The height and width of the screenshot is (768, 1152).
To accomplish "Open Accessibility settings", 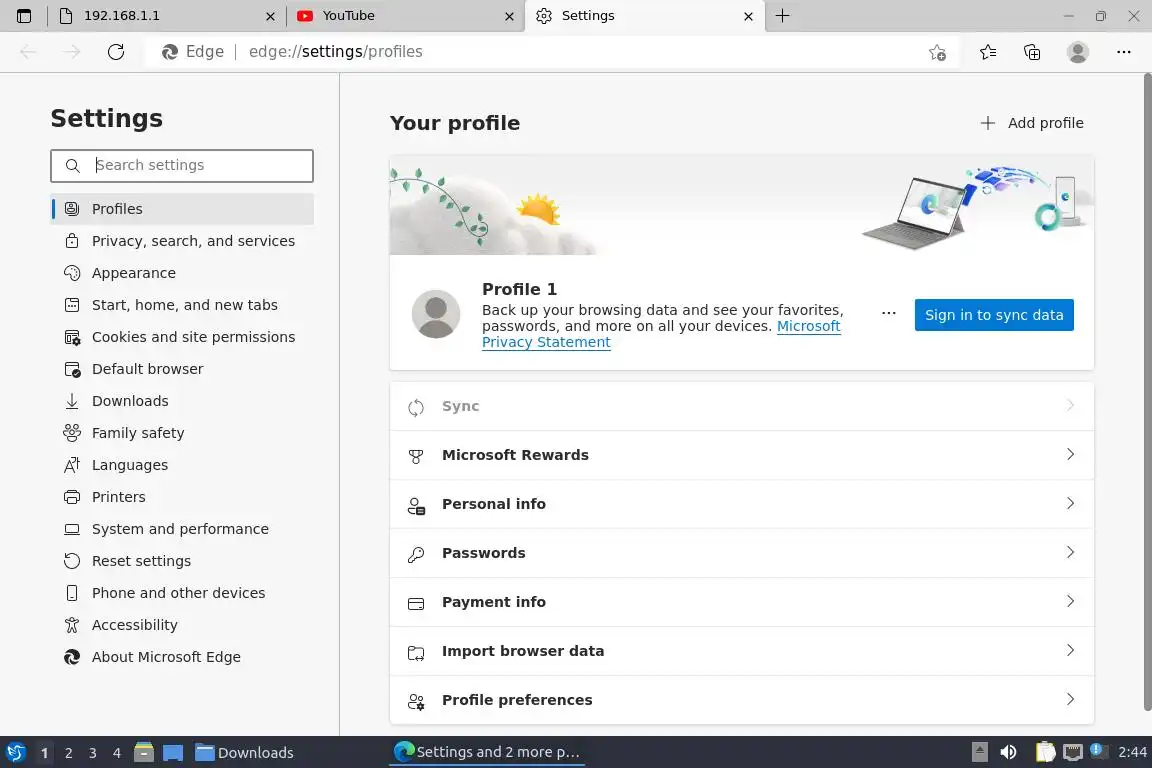I will pos(181,625).
